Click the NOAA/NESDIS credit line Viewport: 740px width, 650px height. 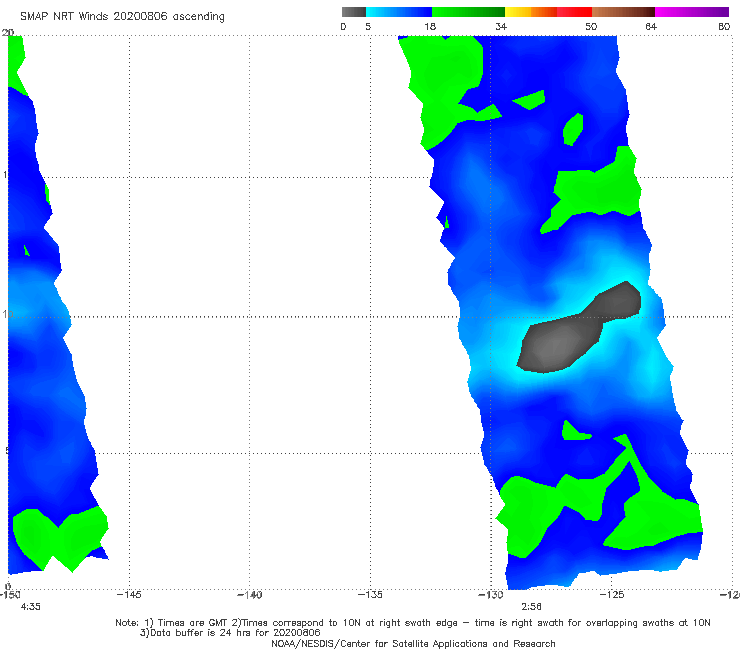click(413, 643)
